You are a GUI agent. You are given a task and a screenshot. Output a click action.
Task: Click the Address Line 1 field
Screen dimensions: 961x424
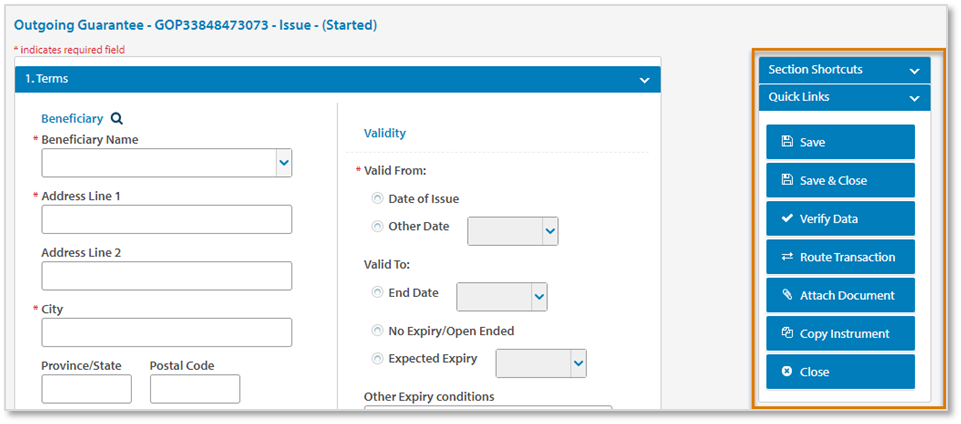166,219
